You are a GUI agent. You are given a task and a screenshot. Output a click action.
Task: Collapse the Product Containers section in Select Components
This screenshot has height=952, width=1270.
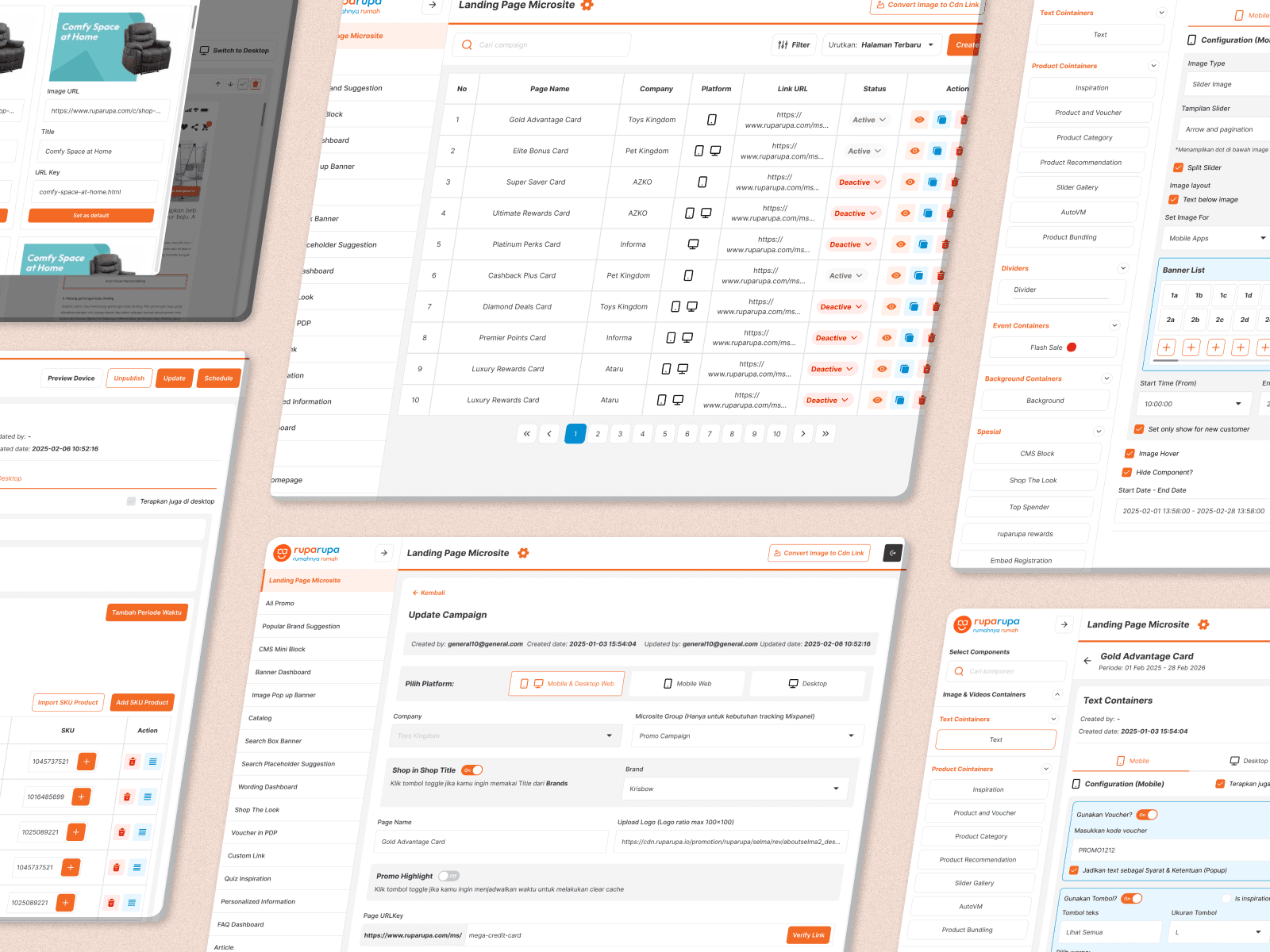(x=1046, y=769)
